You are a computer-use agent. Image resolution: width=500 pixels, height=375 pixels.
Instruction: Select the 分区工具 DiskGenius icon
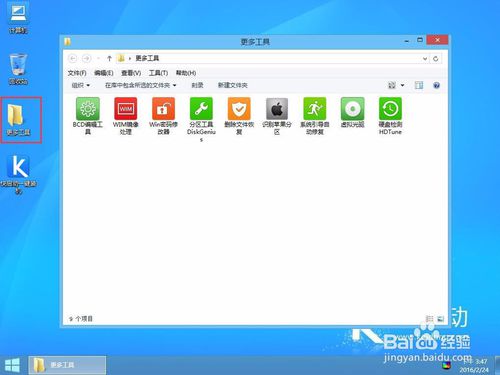(x=201, y=109)
